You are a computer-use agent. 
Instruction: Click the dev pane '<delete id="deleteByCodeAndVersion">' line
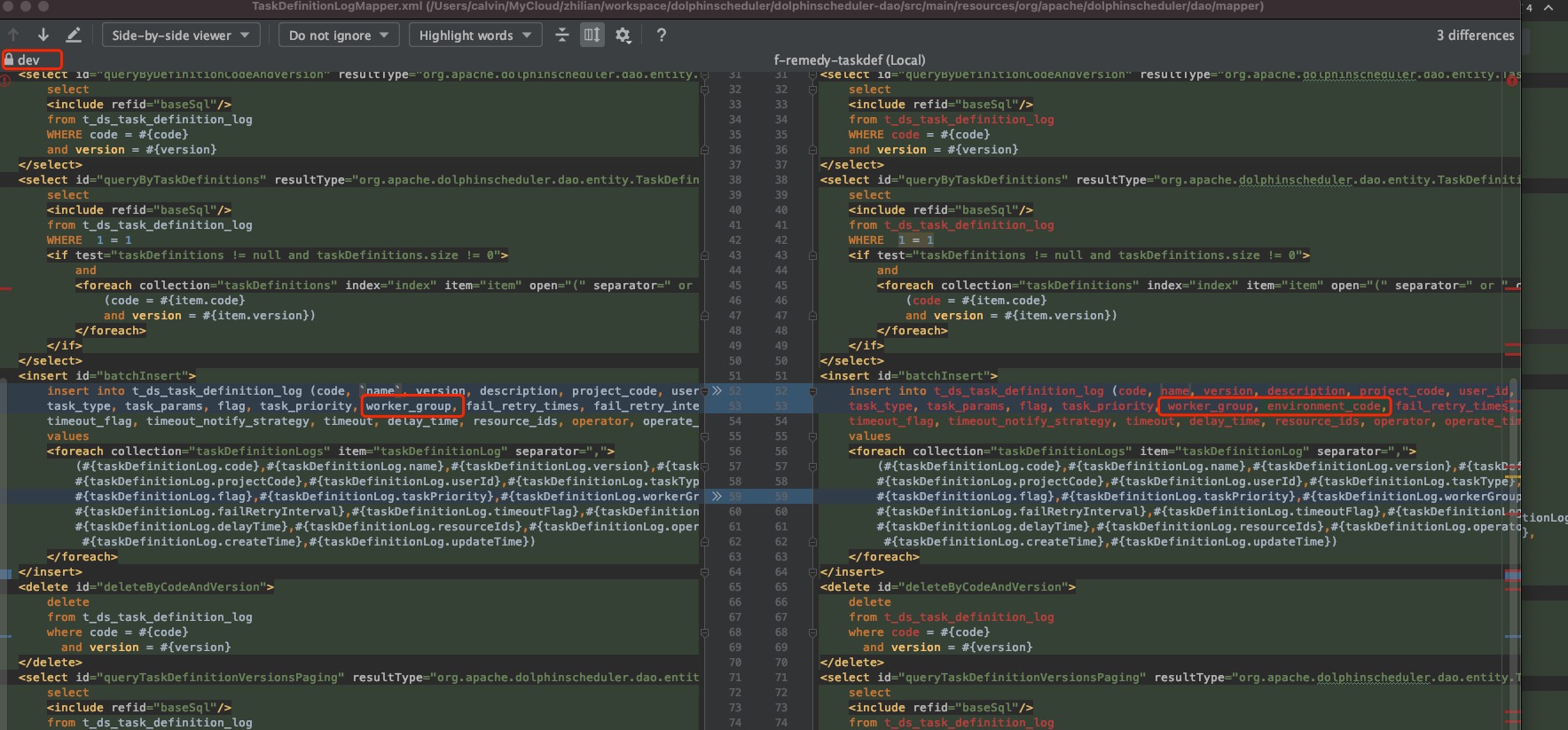click(x=146, y=586)
